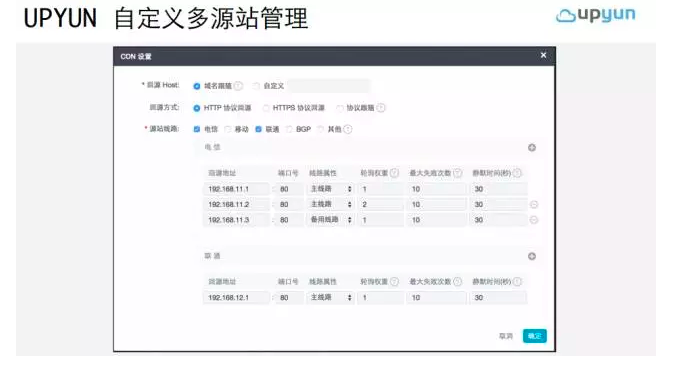Click help icon beside 电信 轮询权重 header
673x374 pixels.
point(394,173)
